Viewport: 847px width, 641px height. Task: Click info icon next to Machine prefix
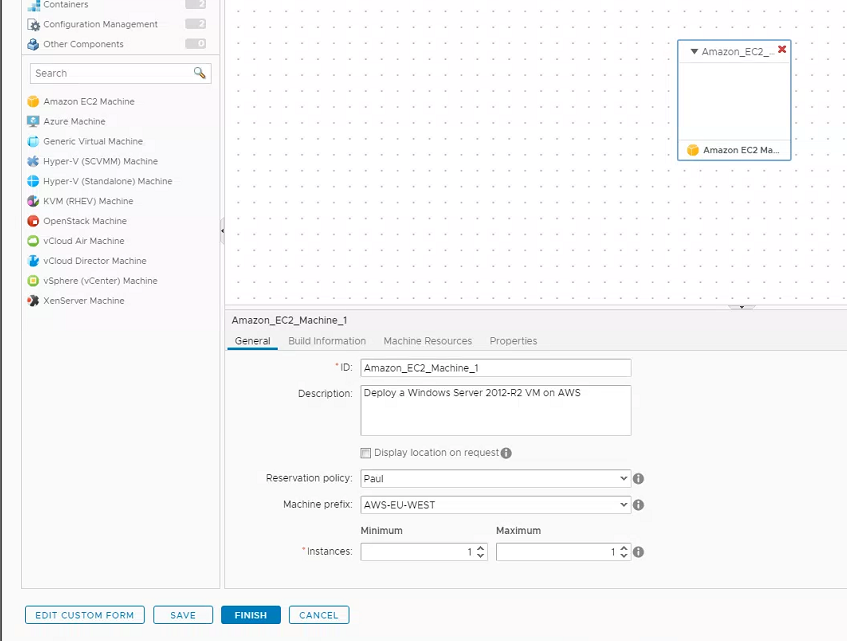pyautogui.click(x=638, y=505)
